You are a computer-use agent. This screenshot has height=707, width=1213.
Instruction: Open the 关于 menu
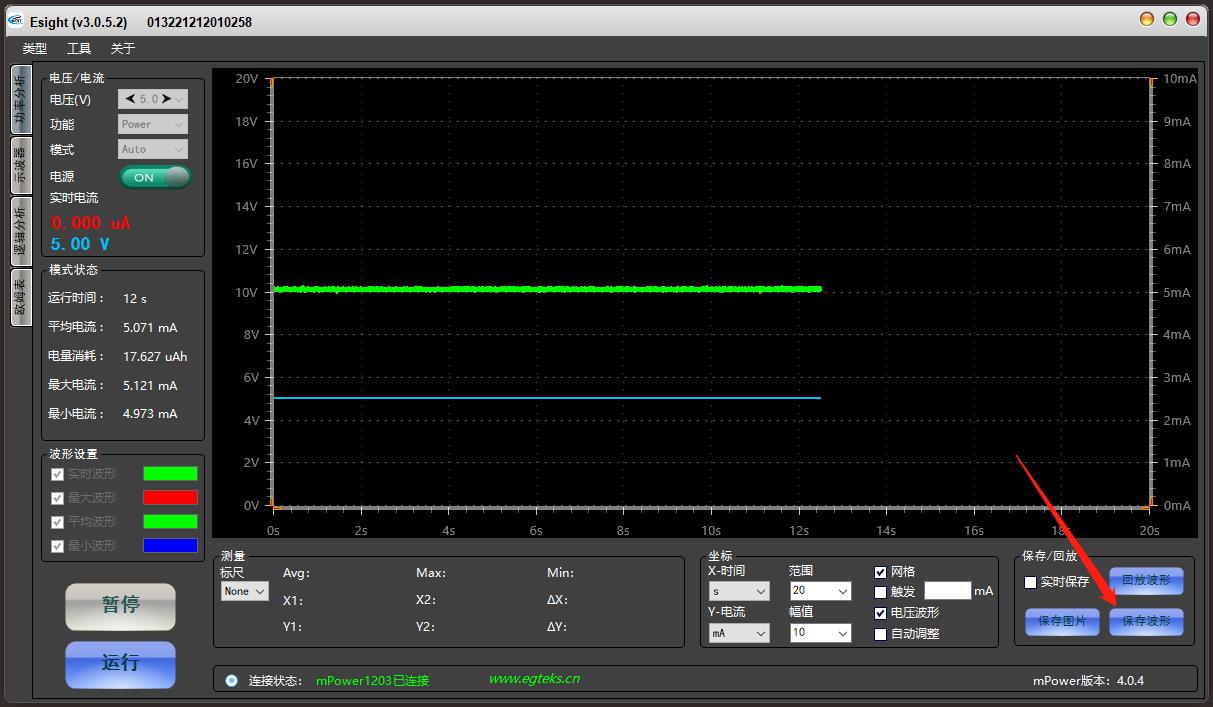coord(122,48)
